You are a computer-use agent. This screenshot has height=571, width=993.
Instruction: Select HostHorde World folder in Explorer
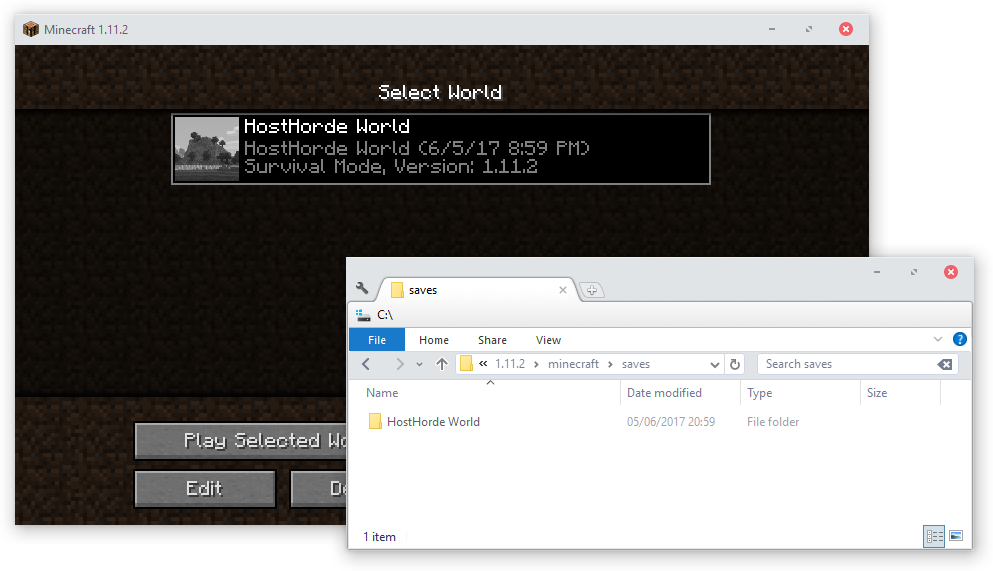click(433, 422)
